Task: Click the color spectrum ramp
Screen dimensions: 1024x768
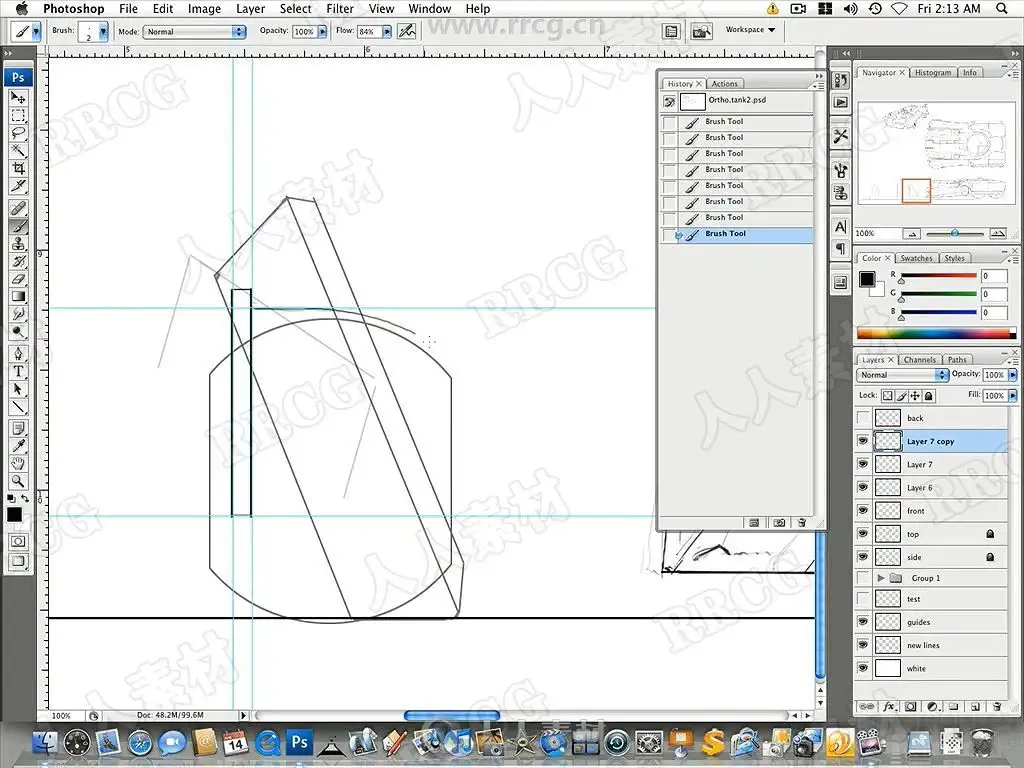Action: click(936, 334)
